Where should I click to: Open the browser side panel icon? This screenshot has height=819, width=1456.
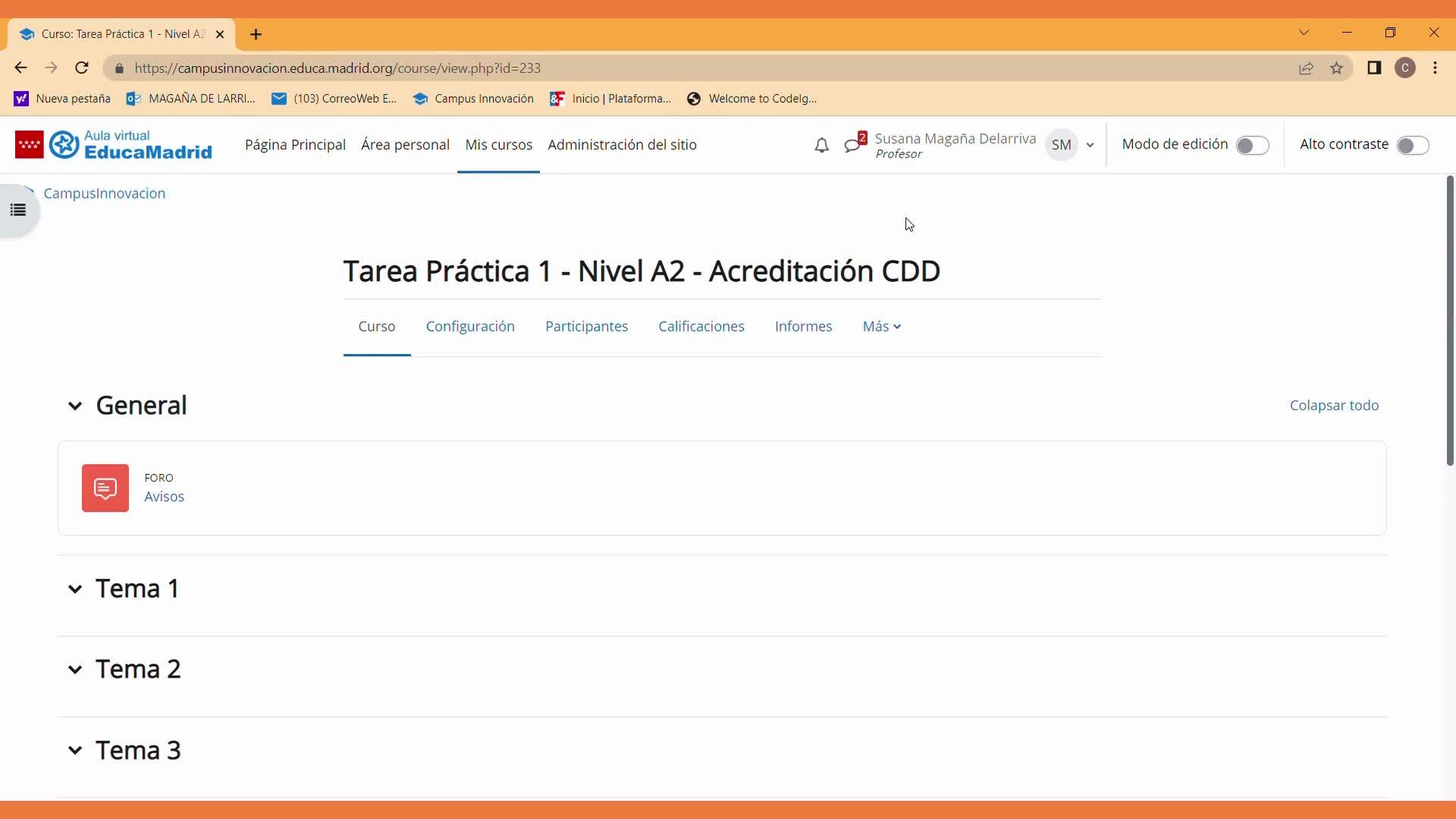point(1374,68)
